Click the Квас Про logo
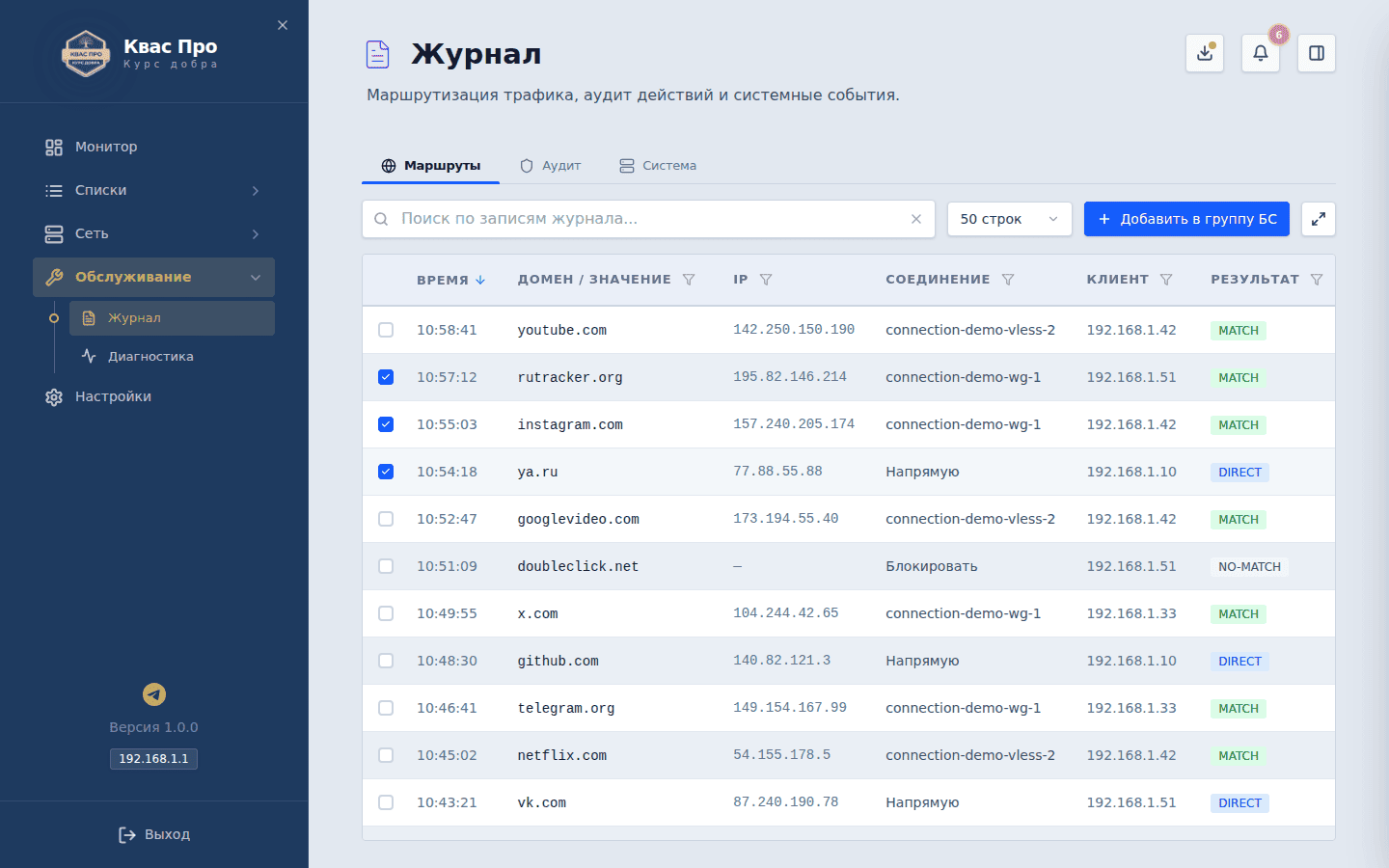This screenshot has height=868, width=1389. 86,53
